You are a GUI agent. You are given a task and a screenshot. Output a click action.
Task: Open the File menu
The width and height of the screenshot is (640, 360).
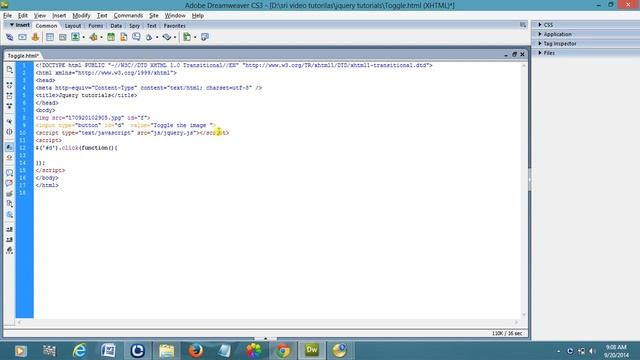pyautogui.click(x=7, y=16)
